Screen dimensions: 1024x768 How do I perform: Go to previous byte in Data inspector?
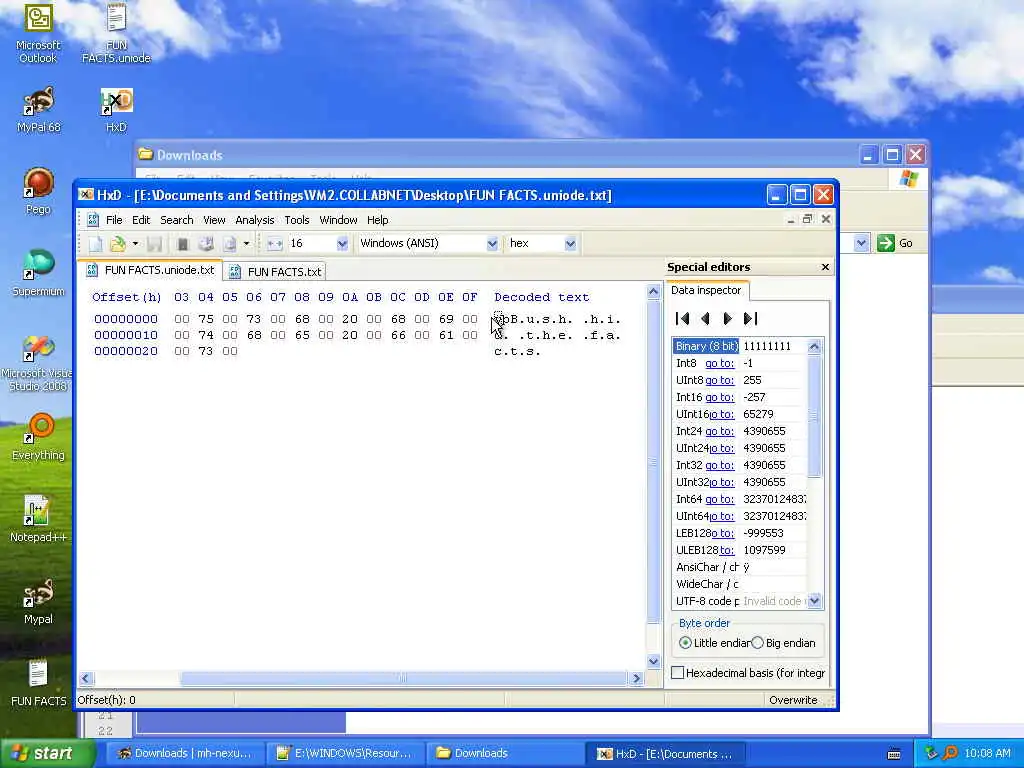(x=705, y=319)
